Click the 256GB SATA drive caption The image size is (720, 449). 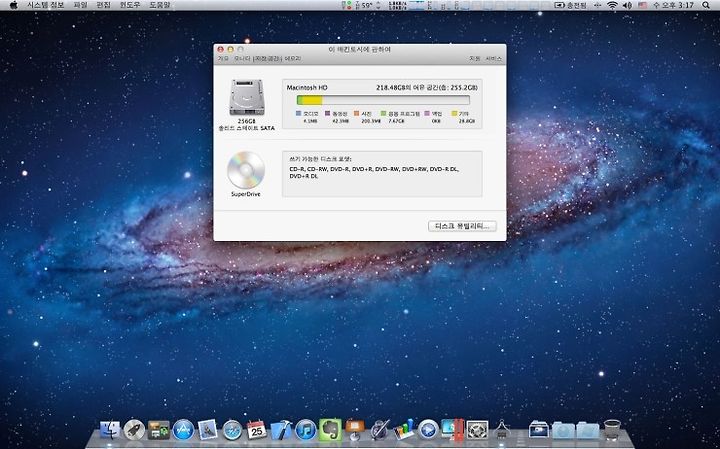pos(247,124)
